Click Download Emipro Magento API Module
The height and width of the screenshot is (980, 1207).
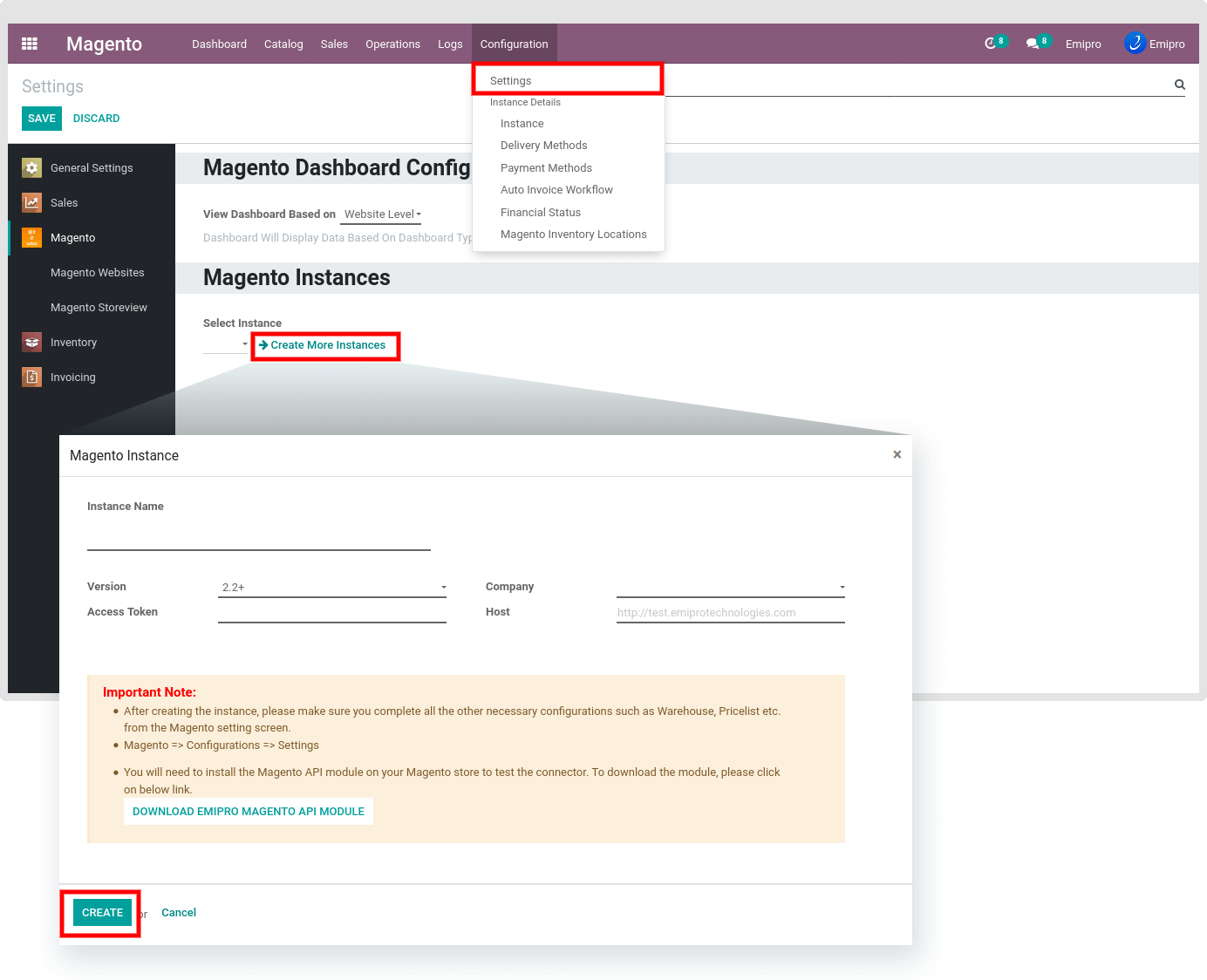[x=249, y=812]
